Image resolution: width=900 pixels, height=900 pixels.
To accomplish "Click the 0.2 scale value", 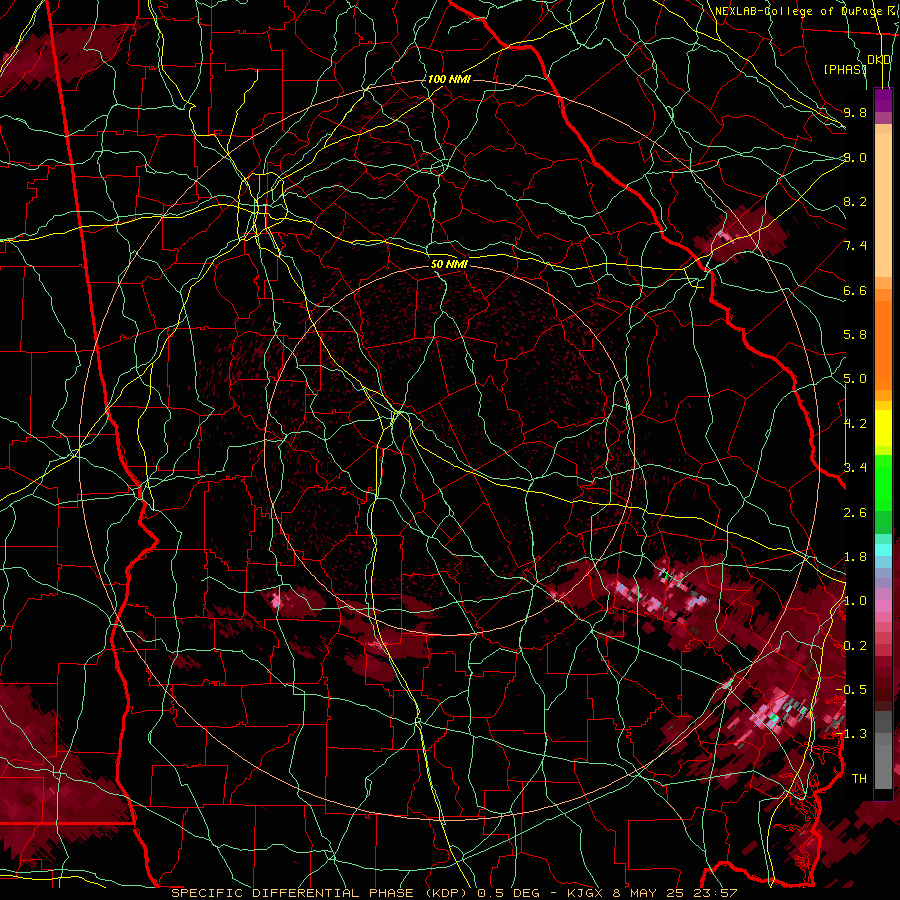I will (855, 646).
